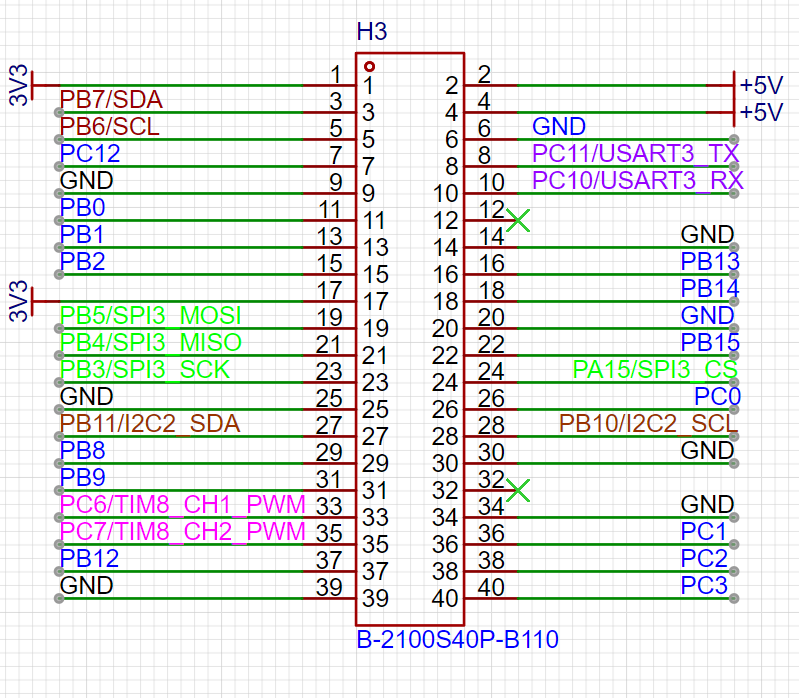Click the B-2100S40P-B110 part name text

(457, 639)
